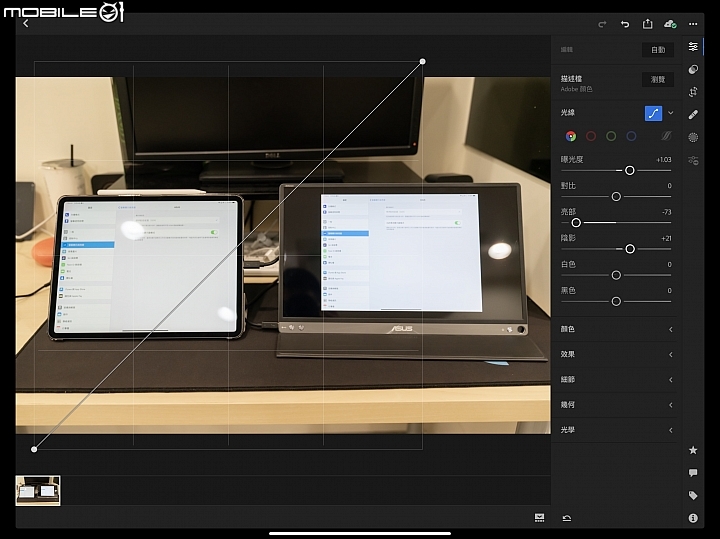Click the +1.03 exposure value
This screenshot has height=539, width=720.
coord(664,160)
